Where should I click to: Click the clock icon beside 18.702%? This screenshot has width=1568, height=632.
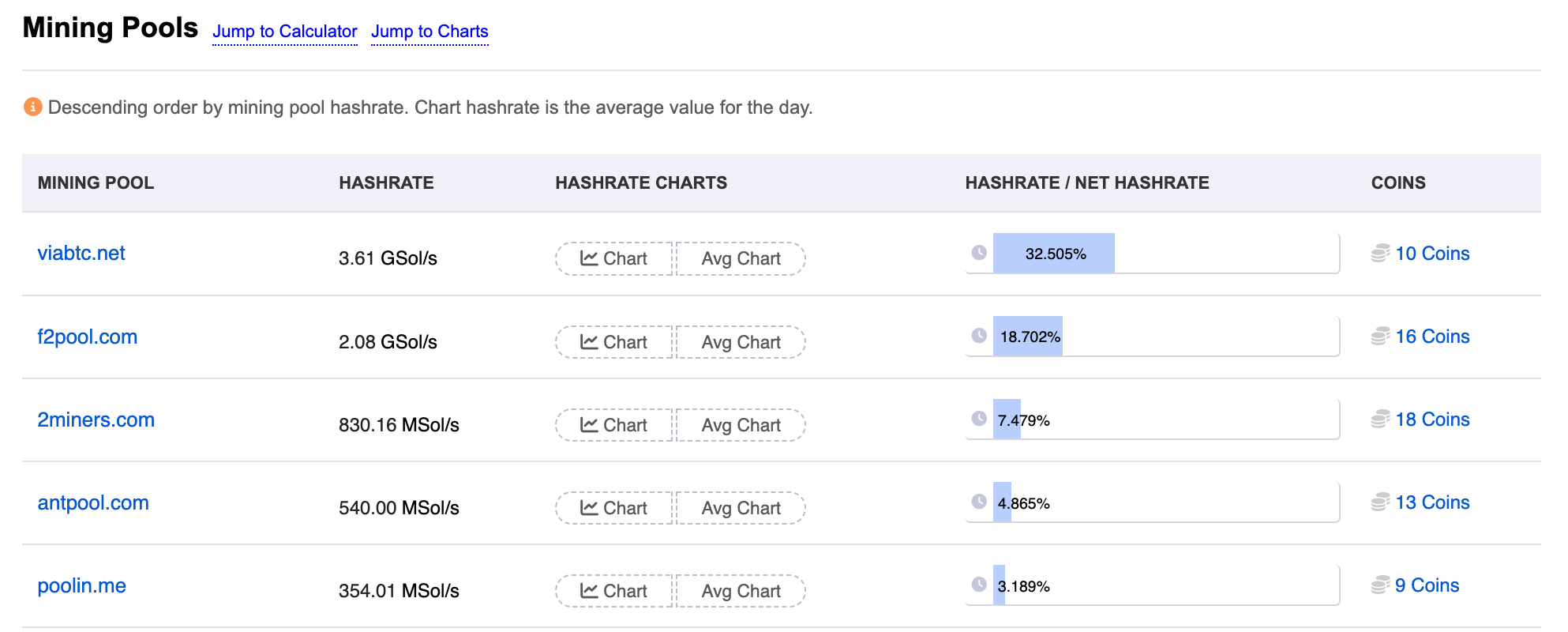pyautogui.click(x=979, y=336)
